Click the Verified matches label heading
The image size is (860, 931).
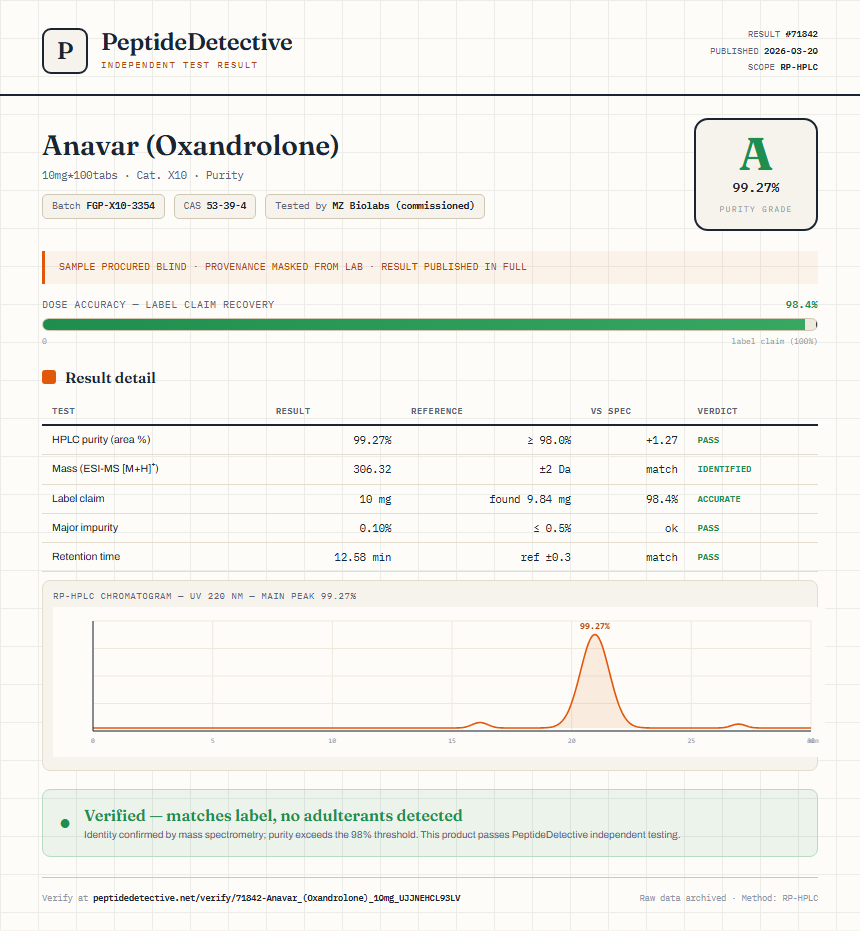[273, 815]
